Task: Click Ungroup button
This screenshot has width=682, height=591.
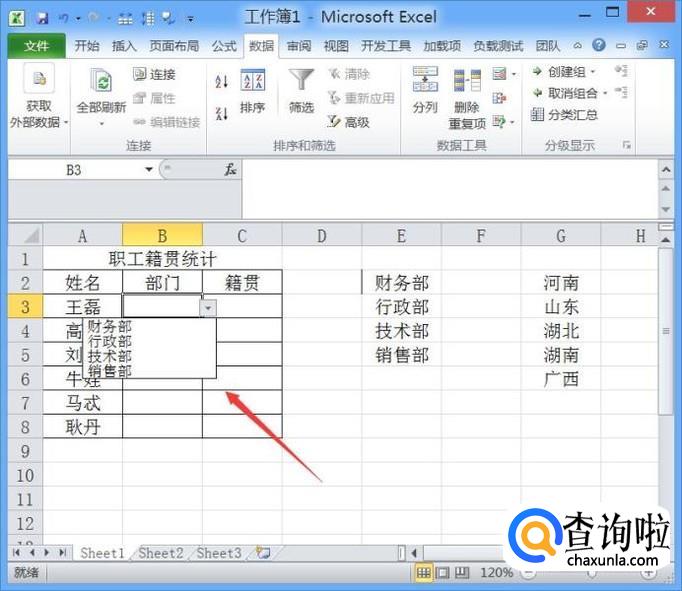Action: click(565, 93)
